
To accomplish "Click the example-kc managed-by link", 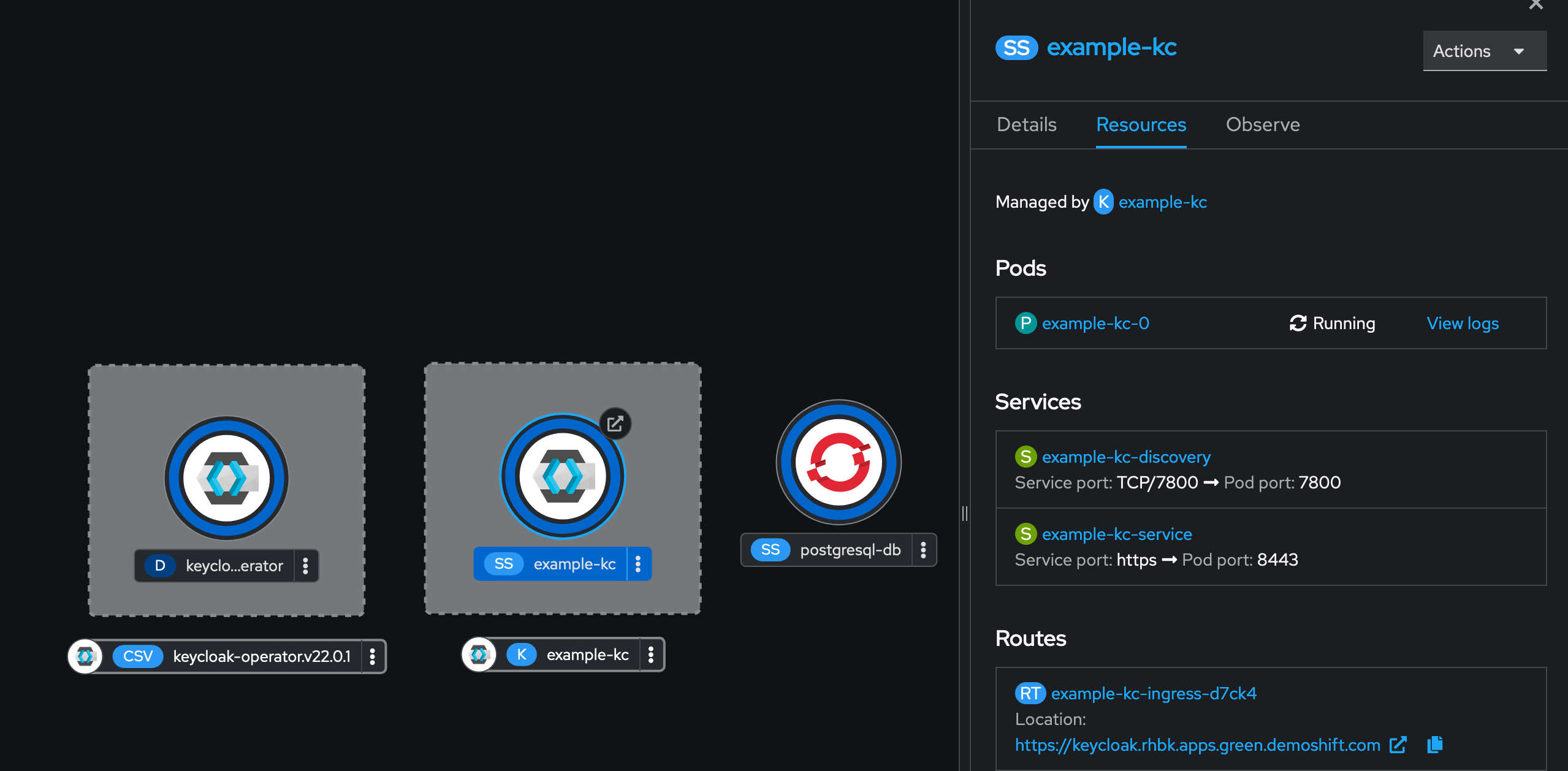I will pyautogui.click(x=1162, y=202).
